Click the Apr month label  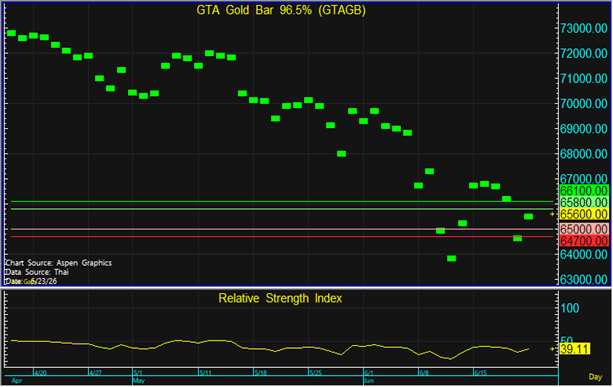17,380
